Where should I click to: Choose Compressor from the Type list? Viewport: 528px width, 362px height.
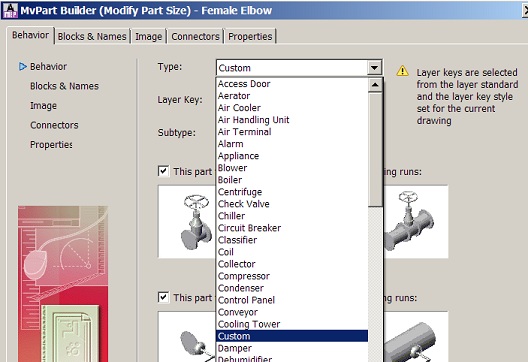pyautogui.click(x=292, y=276)
